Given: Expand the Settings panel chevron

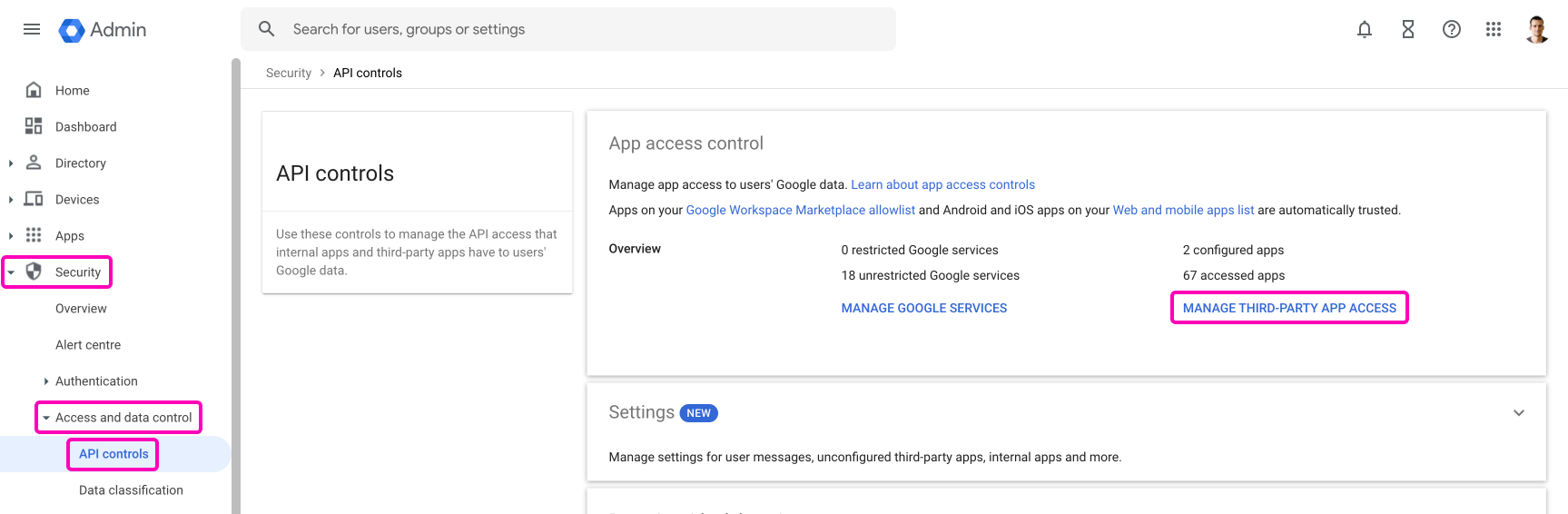Looking at the screenshot, I should pos(1518,413).
